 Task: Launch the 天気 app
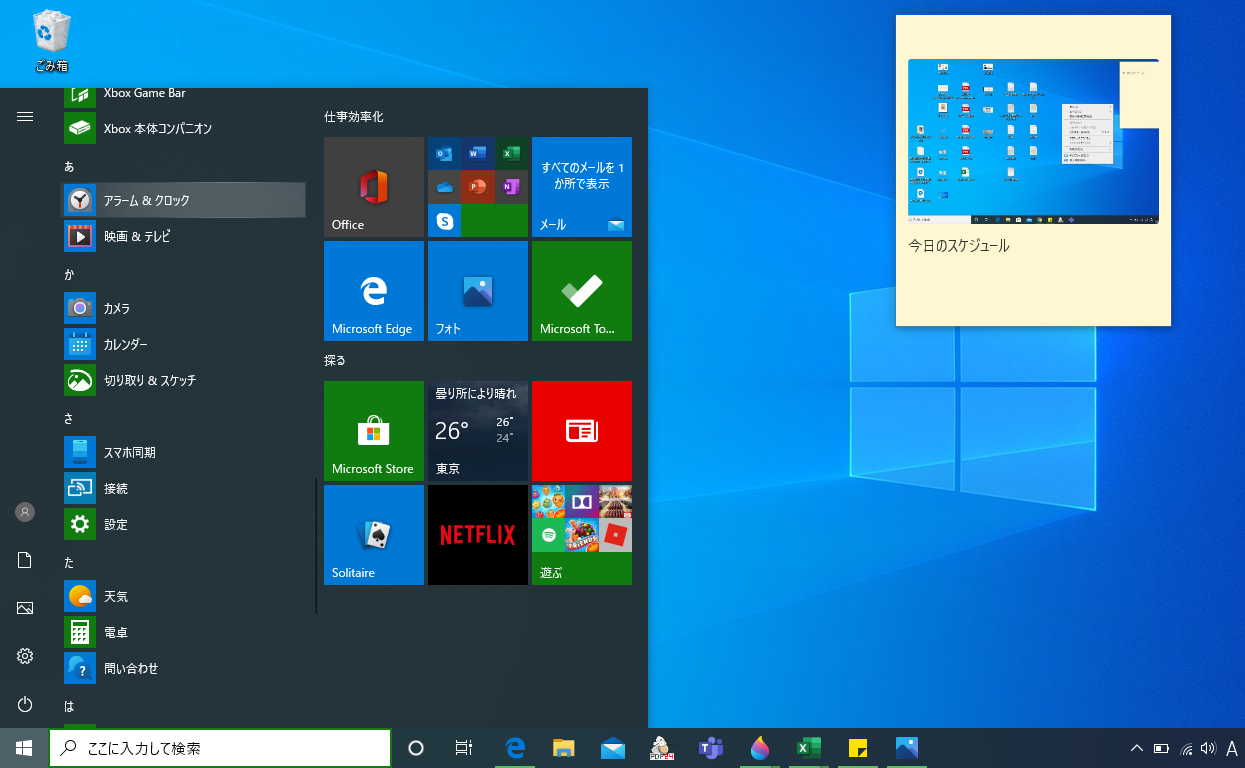[x=184, y=596]
